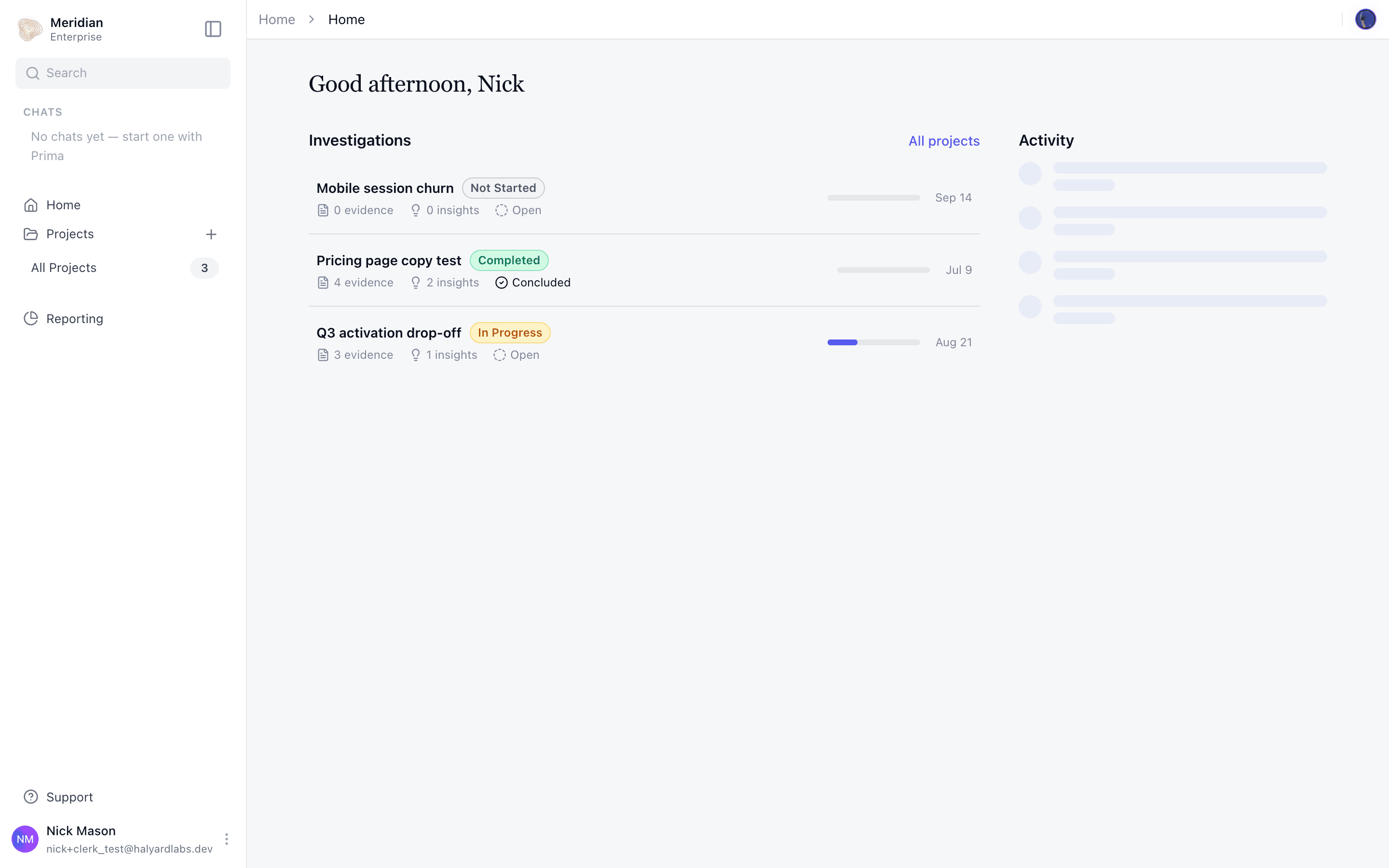Click the breadcrumb chevron separator
The height and width of the screenshot is (868, 1389).
click(312, 19)
